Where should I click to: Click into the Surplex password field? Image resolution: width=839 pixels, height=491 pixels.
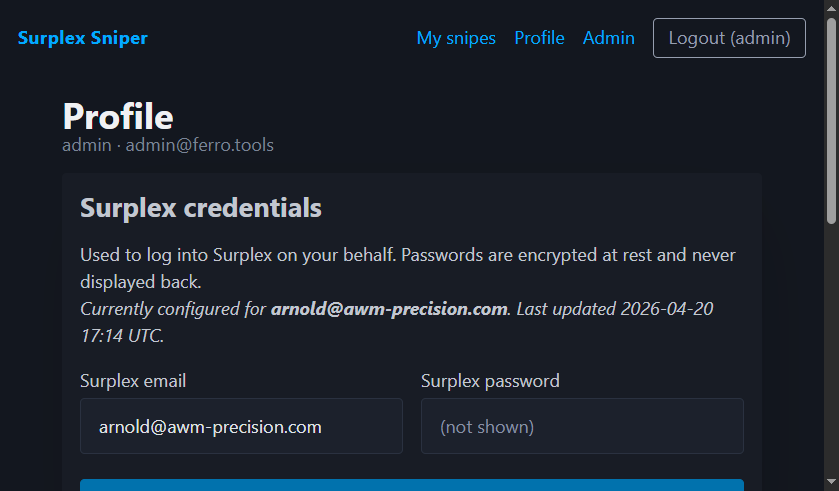pos(582,426)
